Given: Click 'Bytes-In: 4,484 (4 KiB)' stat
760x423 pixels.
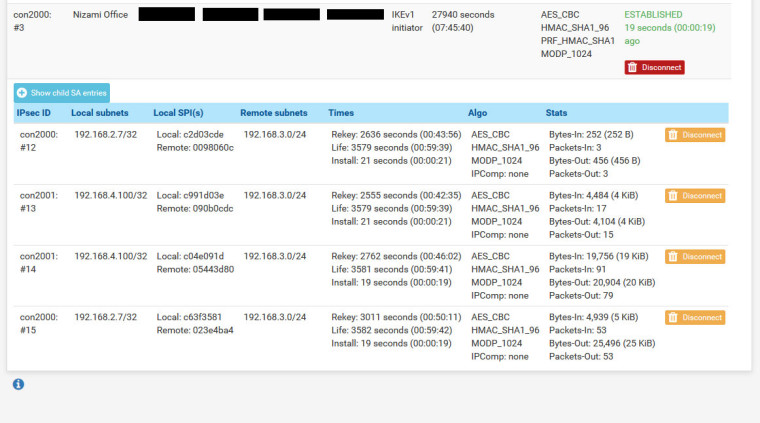Looking at the screenshot, I should [594, 195].
